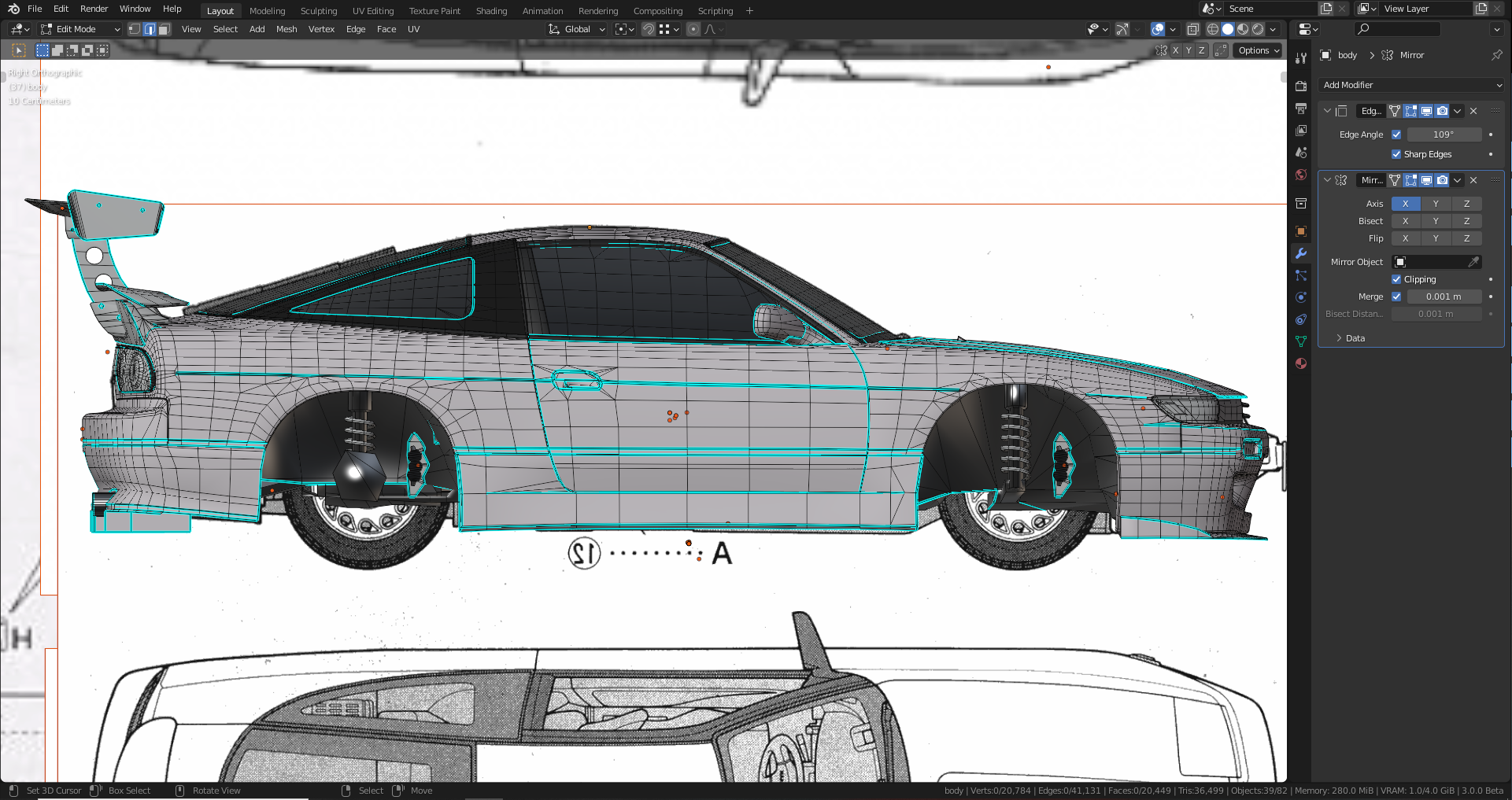The image size is (1512, 800).
Task: Open the Render properties tab
Action: pos(1301,86)
